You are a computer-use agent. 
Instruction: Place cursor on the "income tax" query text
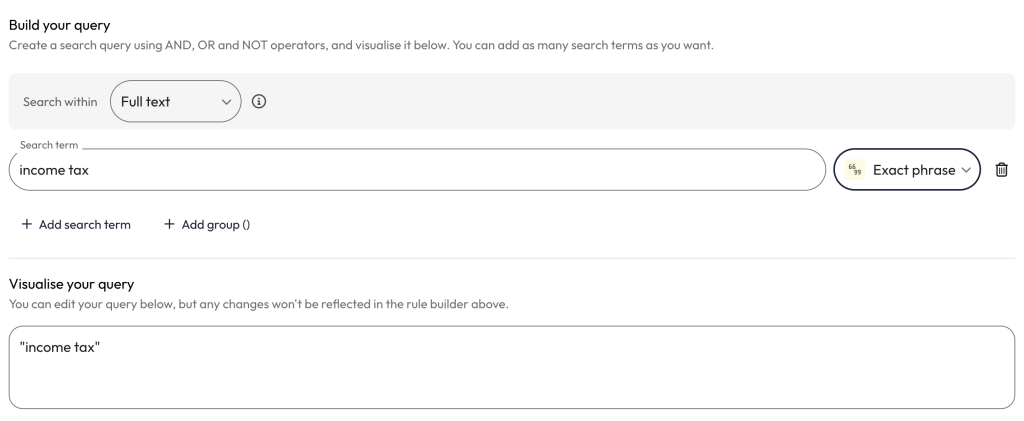click(60, 346)
